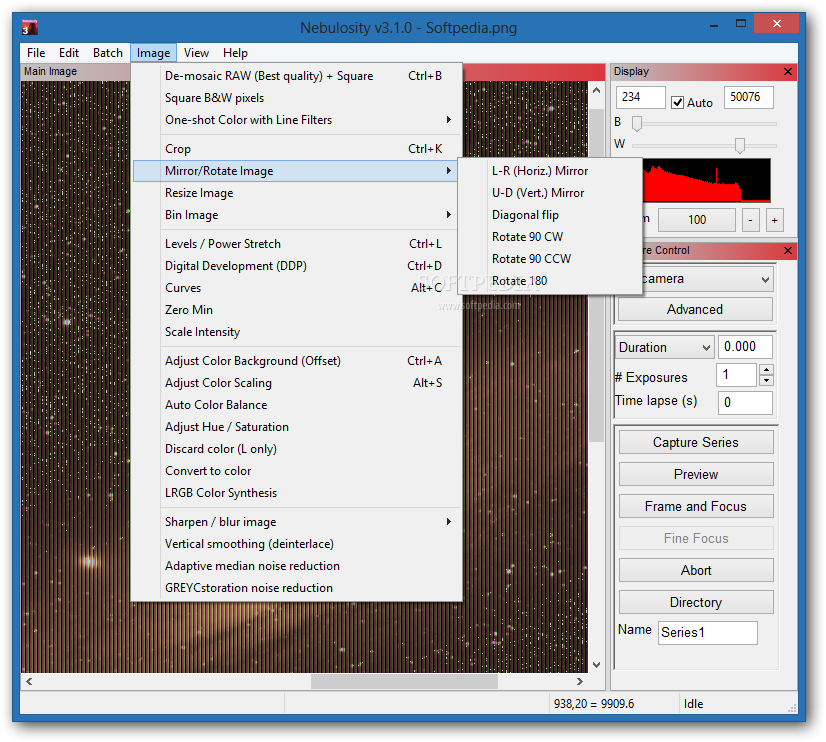Click the Advanced button
Image resolution: width=826 pixels, height=742 pixels.
click(x=695, y=309)
